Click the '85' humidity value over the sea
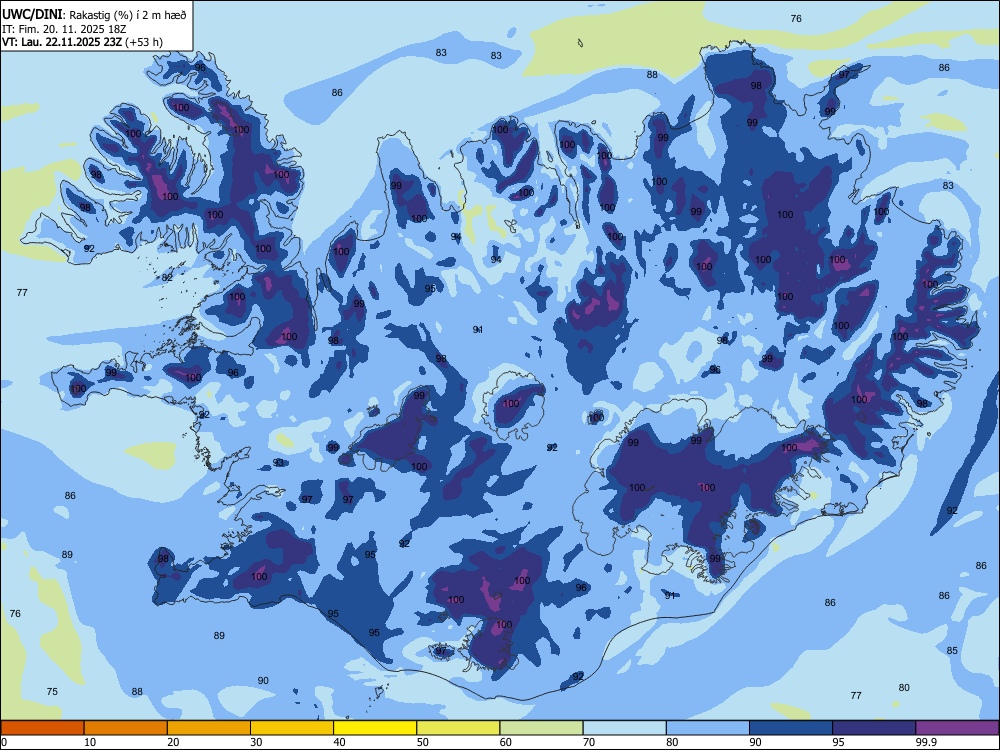Image resolution: width=1000 pixels, height=750 pixels. tap(952, 651)
